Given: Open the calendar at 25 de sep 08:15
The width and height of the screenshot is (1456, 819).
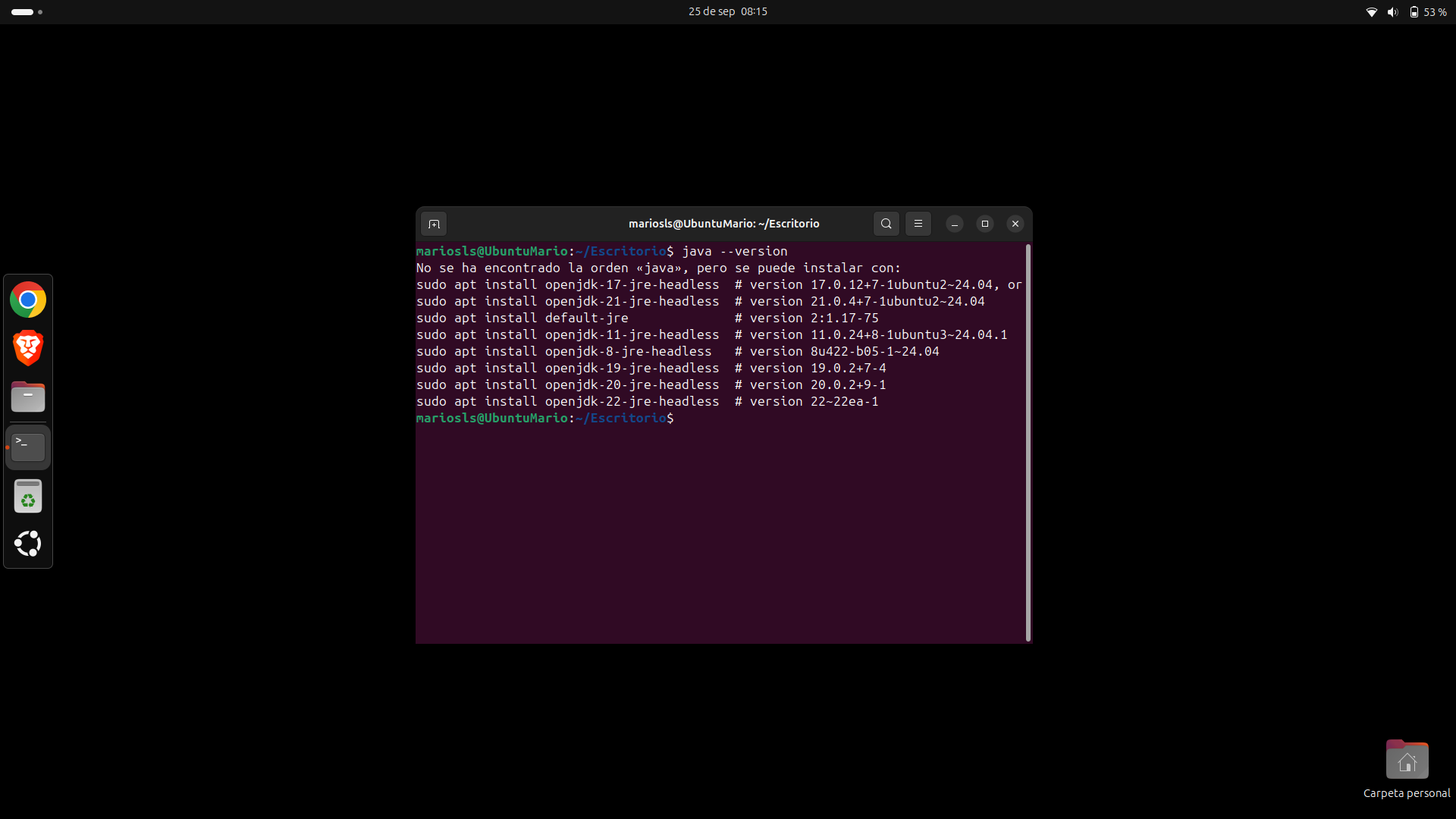Looking at the screenshot, I should [x=728, y=12].
